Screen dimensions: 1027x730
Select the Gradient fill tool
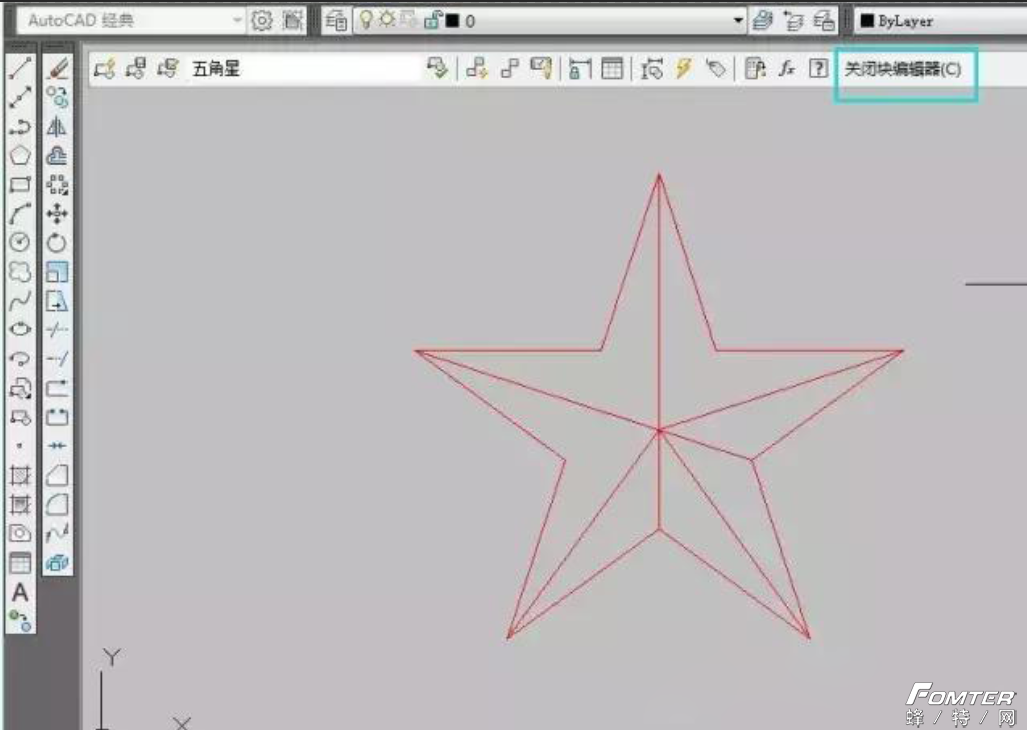[20, 504]
